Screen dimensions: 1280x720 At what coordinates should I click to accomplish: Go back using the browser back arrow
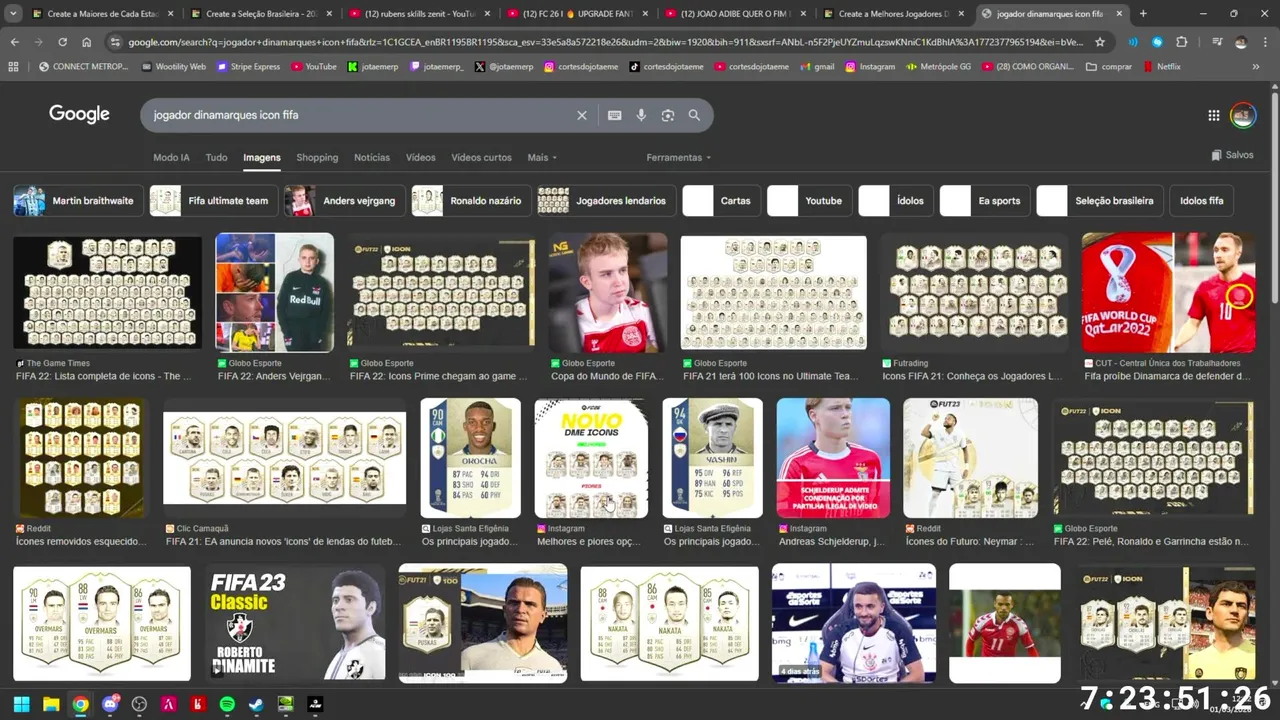coord(15,42)
